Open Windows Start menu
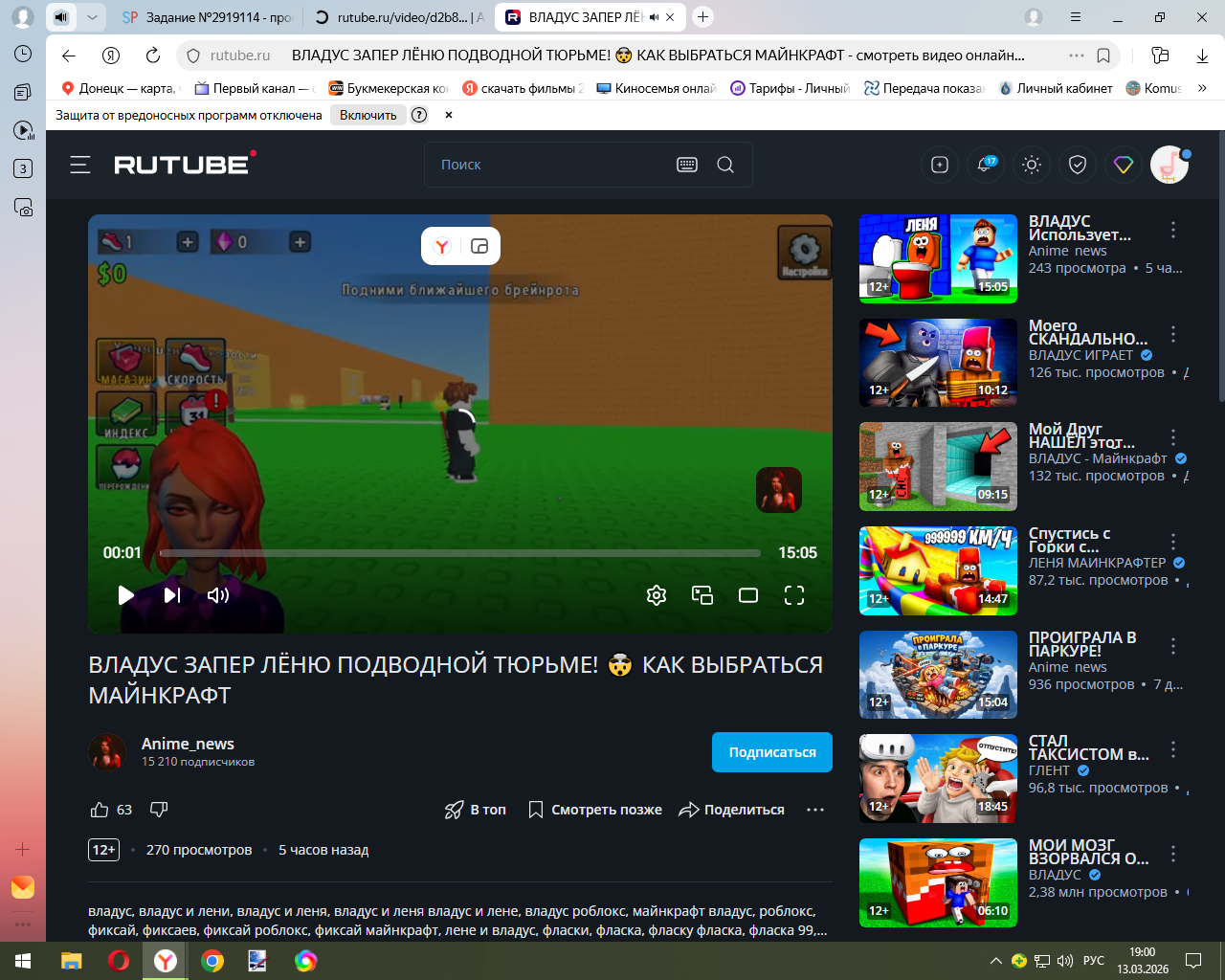The height and width of the screenshot is (980, 1225). pyautogui.click(x=23, y=961)
